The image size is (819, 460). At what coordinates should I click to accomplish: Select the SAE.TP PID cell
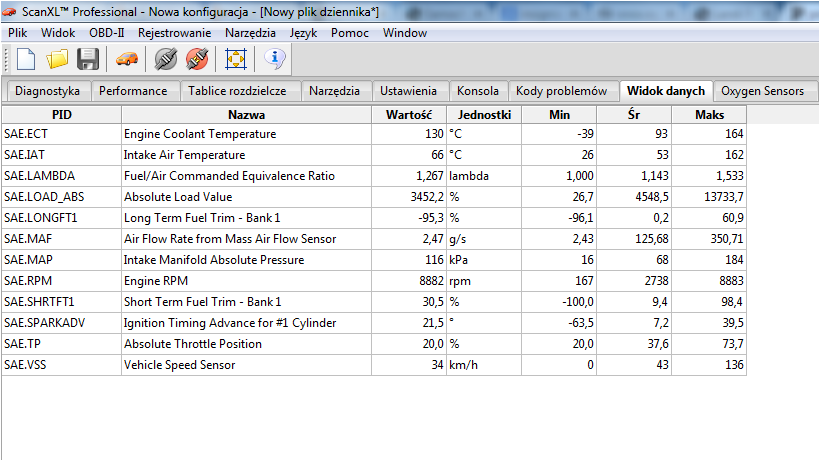62,344
